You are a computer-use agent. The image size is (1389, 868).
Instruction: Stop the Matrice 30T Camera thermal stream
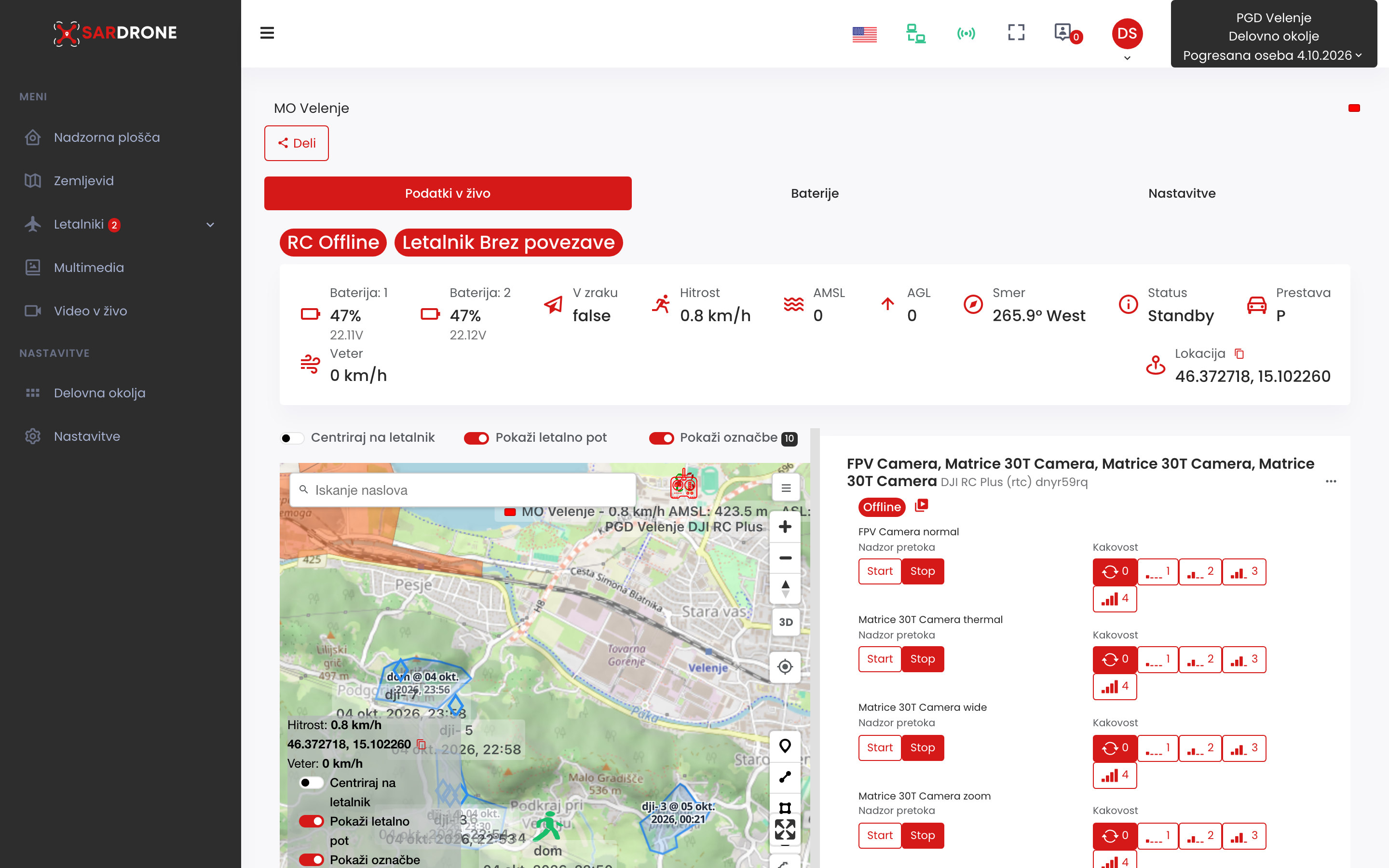922,659
